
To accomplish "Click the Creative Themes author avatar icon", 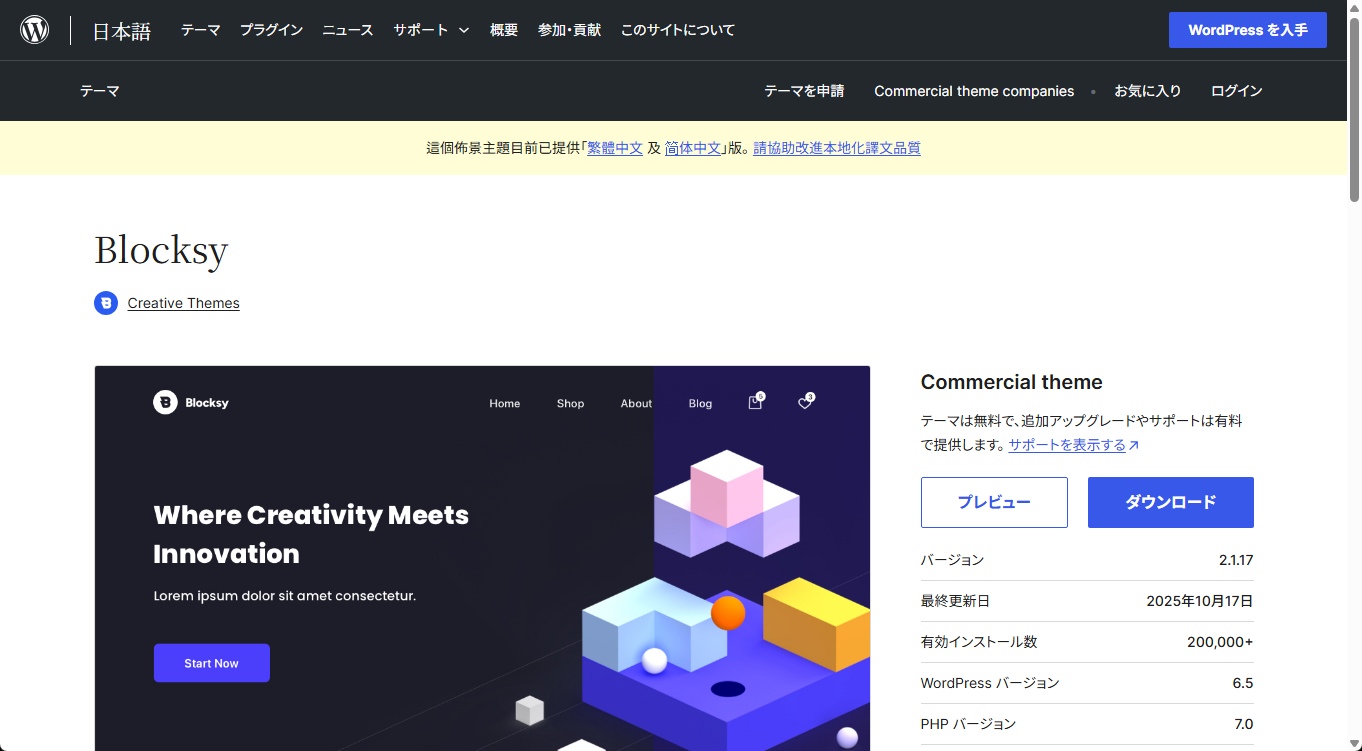I will click(x=106, y=303).
